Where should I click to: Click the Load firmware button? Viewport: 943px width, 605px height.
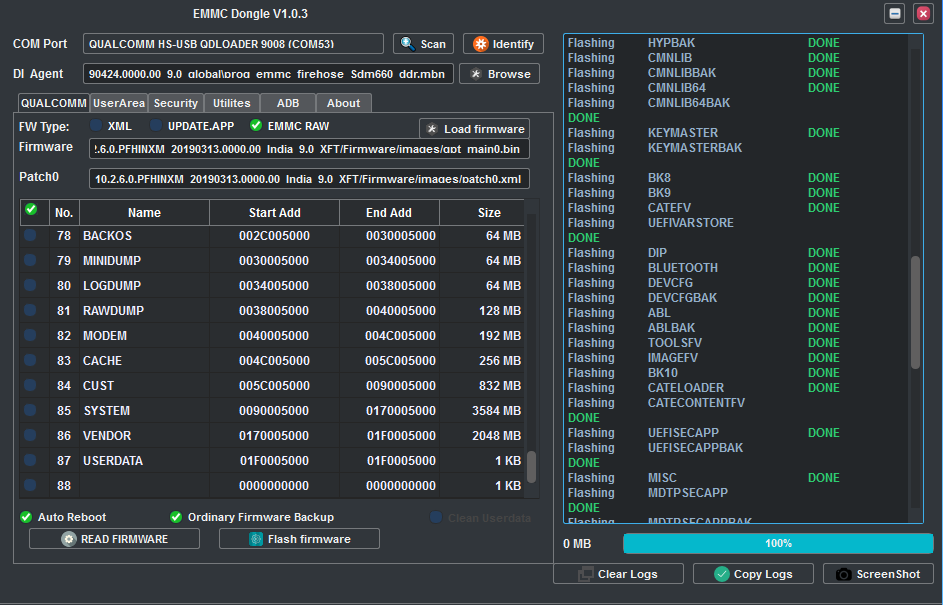coord(475,129)
